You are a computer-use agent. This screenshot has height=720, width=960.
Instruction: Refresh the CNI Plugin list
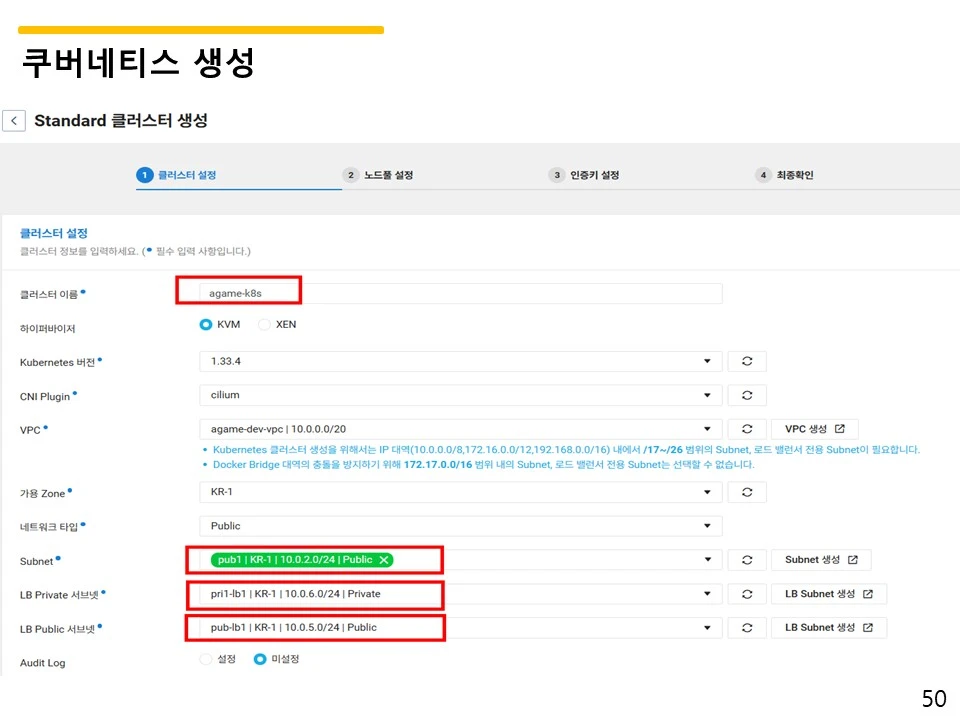tap(747, 395)
